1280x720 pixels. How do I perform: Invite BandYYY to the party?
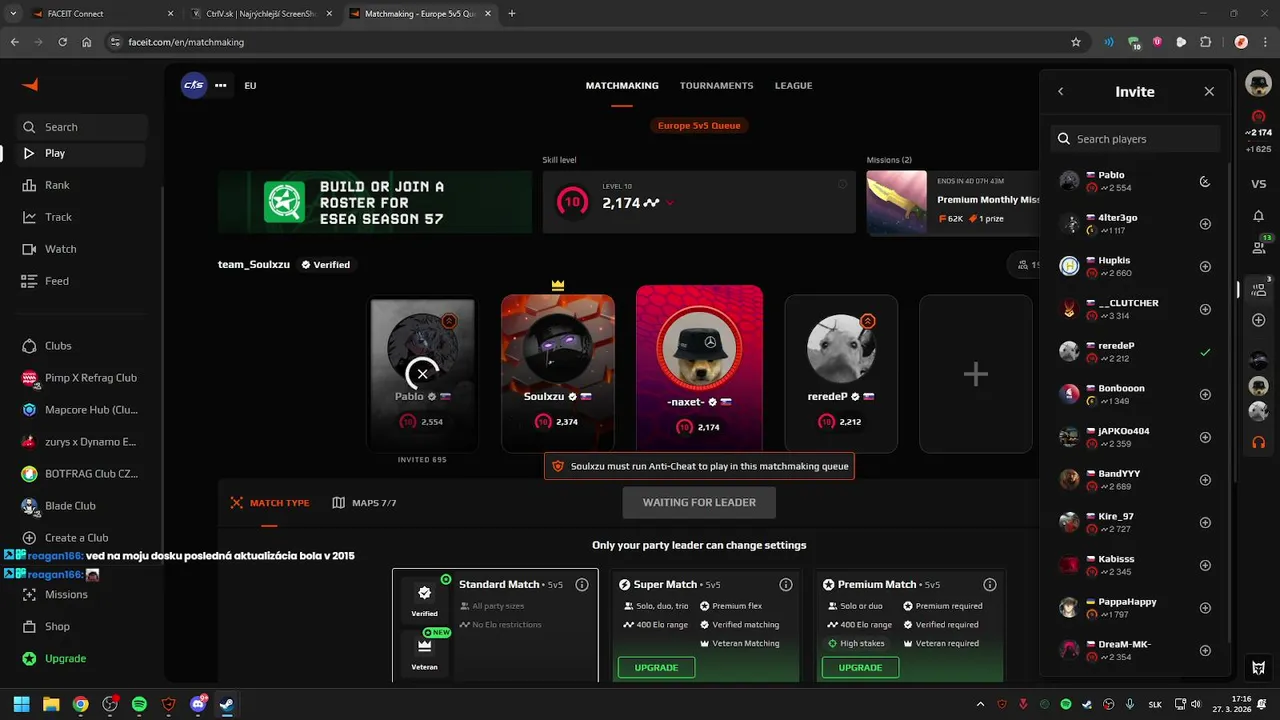point(1205,480)
